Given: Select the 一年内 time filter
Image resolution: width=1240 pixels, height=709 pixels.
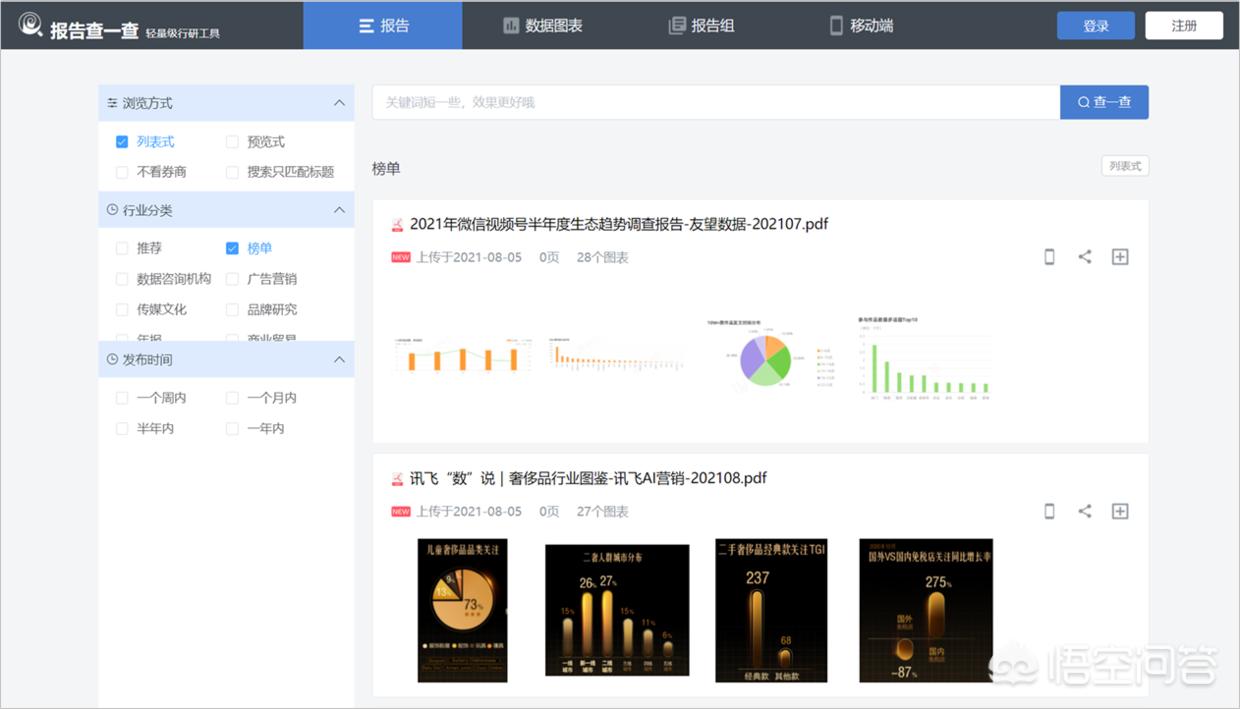Looking at the screenshot, I should 232,428.
